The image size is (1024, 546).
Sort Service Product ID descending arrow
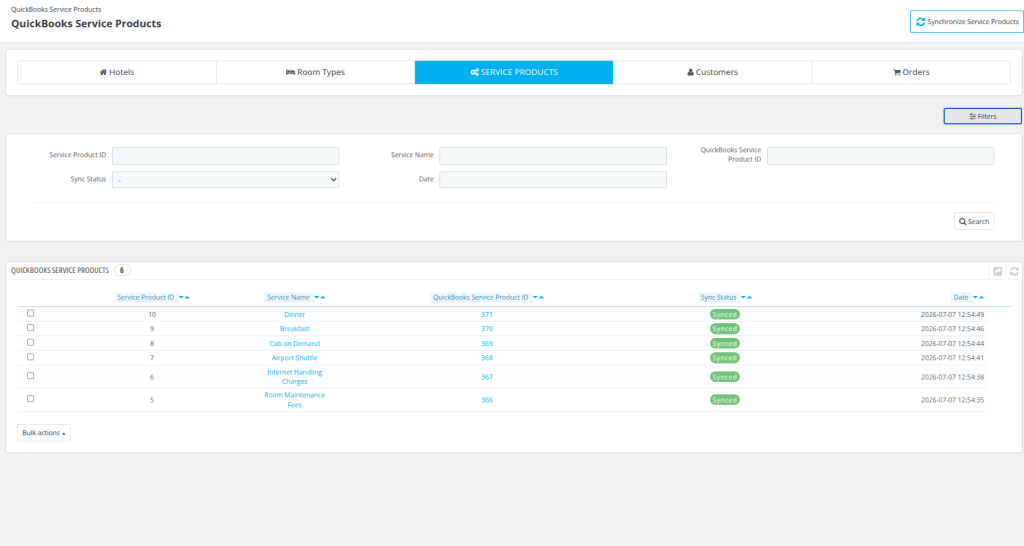click(x=182, y=298)
